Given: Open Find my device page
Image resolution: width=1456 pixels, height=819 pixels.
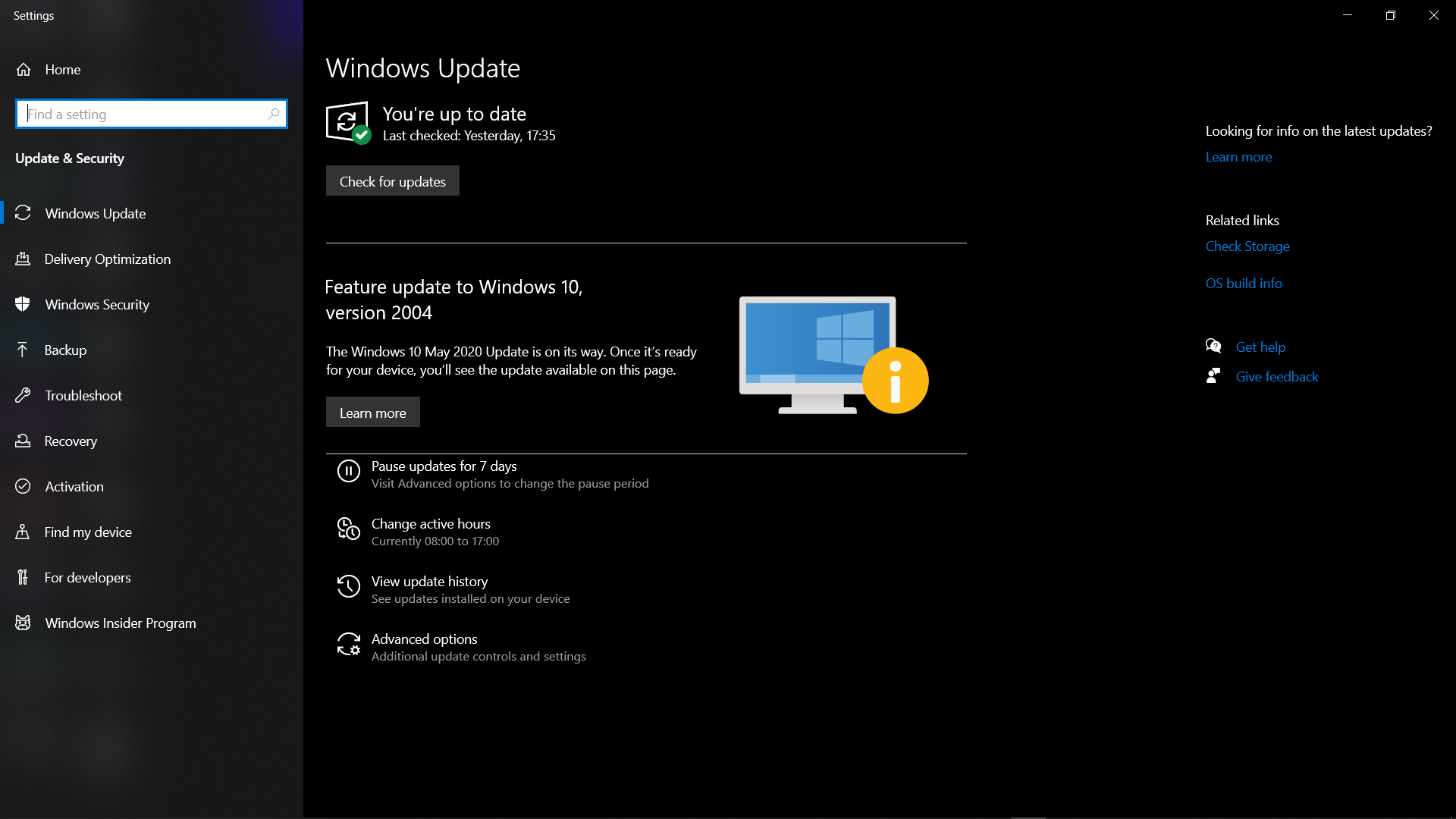Looking at the screenshot, I should (x=152, y=532).
